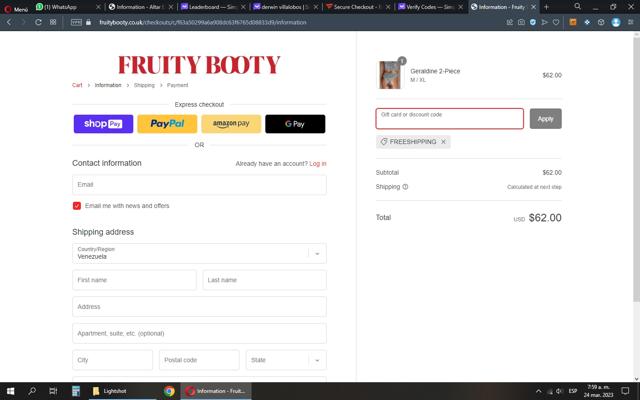
Task: Pay with Shop Pay button
Action: pos(103,124)
